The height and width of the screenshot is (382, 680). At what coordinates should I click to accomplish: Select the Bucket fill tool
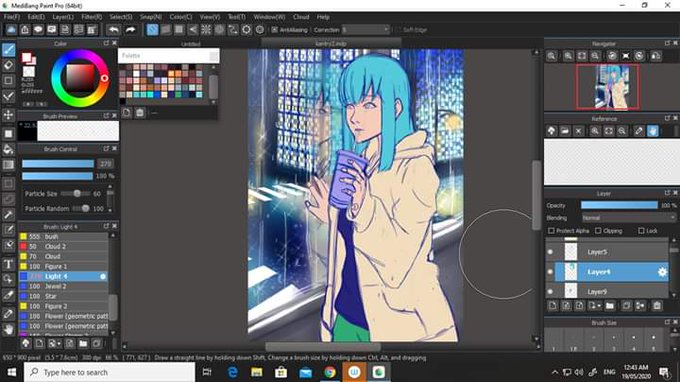click(8, 149)
